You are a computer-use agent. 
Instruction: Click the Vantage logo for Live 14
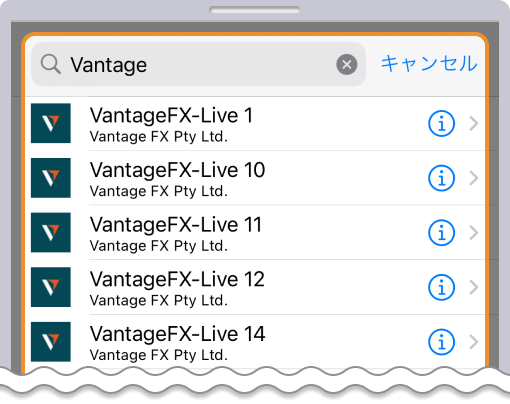coord(51,342)
